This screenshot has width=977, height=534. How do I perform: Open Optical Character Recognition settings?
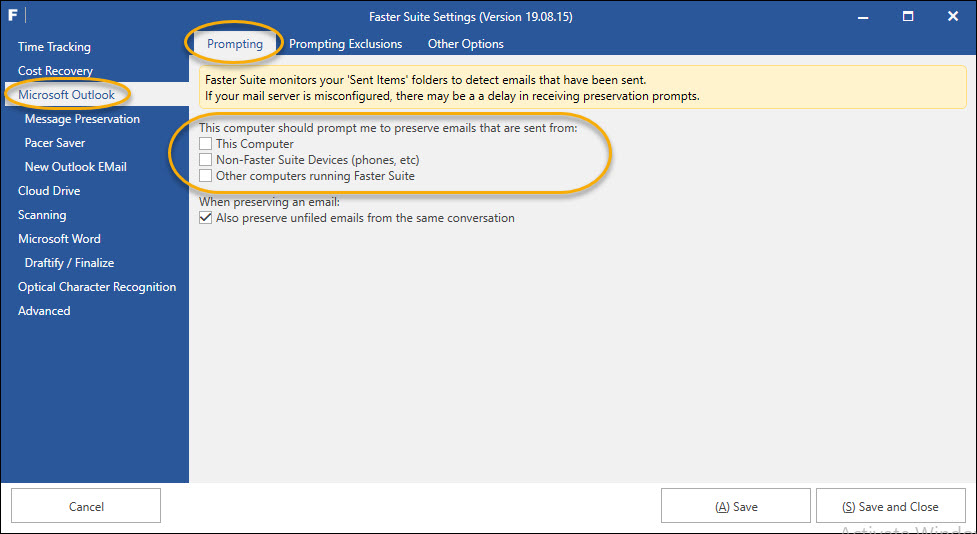click(x=97, y=287)
